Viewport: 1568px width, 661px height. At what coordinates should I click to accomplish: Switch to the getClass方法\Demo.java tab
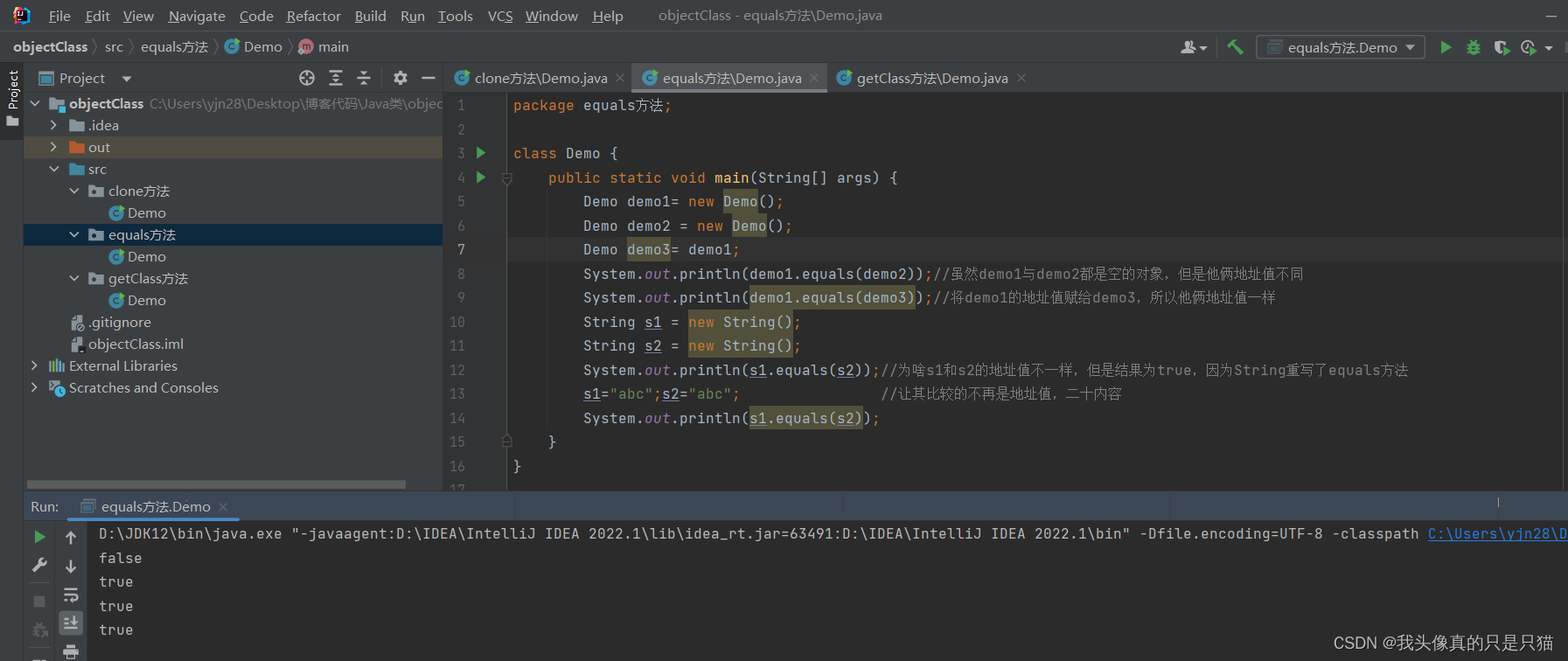coord(932,78)
